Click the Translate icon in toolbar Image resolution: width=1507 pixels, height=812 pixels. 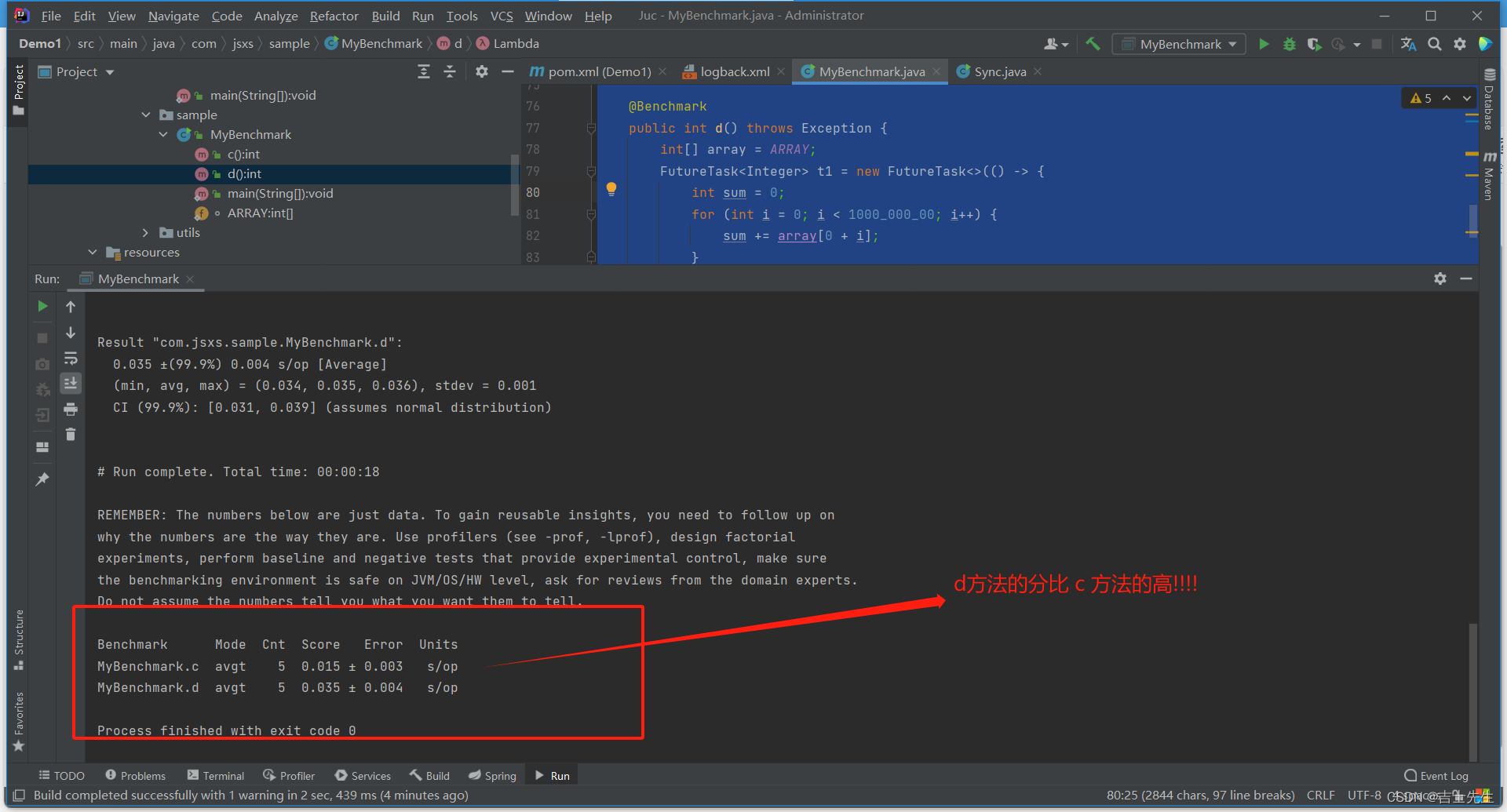pyautogui.click(x=1408, y=44)
